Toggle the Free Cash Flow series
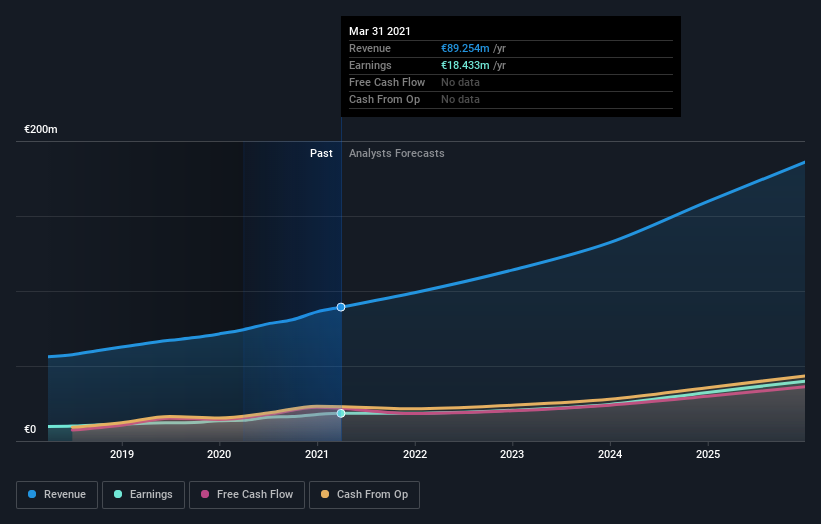The image size is (821, 524). pos(247,495)
